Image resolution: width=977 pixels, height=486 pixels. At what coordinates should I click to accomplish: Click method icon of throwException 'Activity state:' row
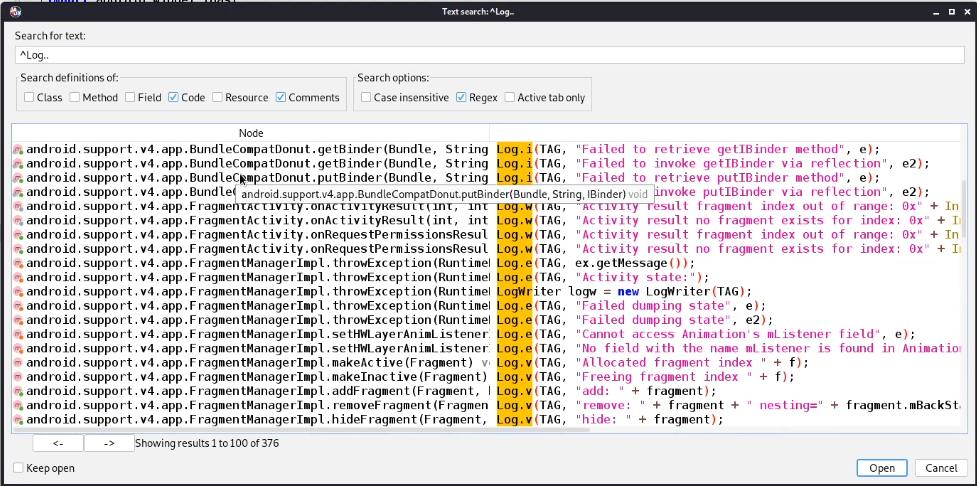(x=18, y=277)
